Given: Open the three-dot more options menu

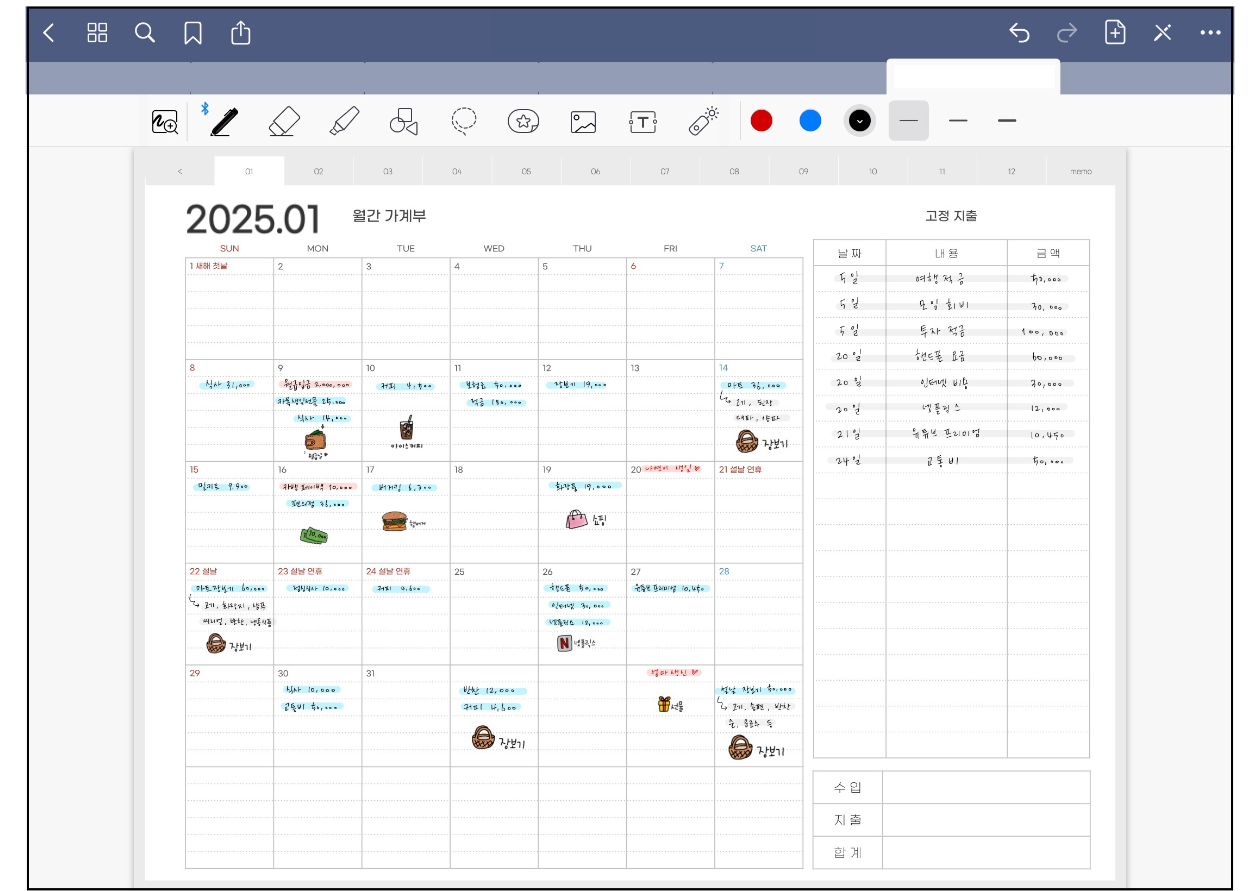Looking at the screenshot, I should 1210,33.
